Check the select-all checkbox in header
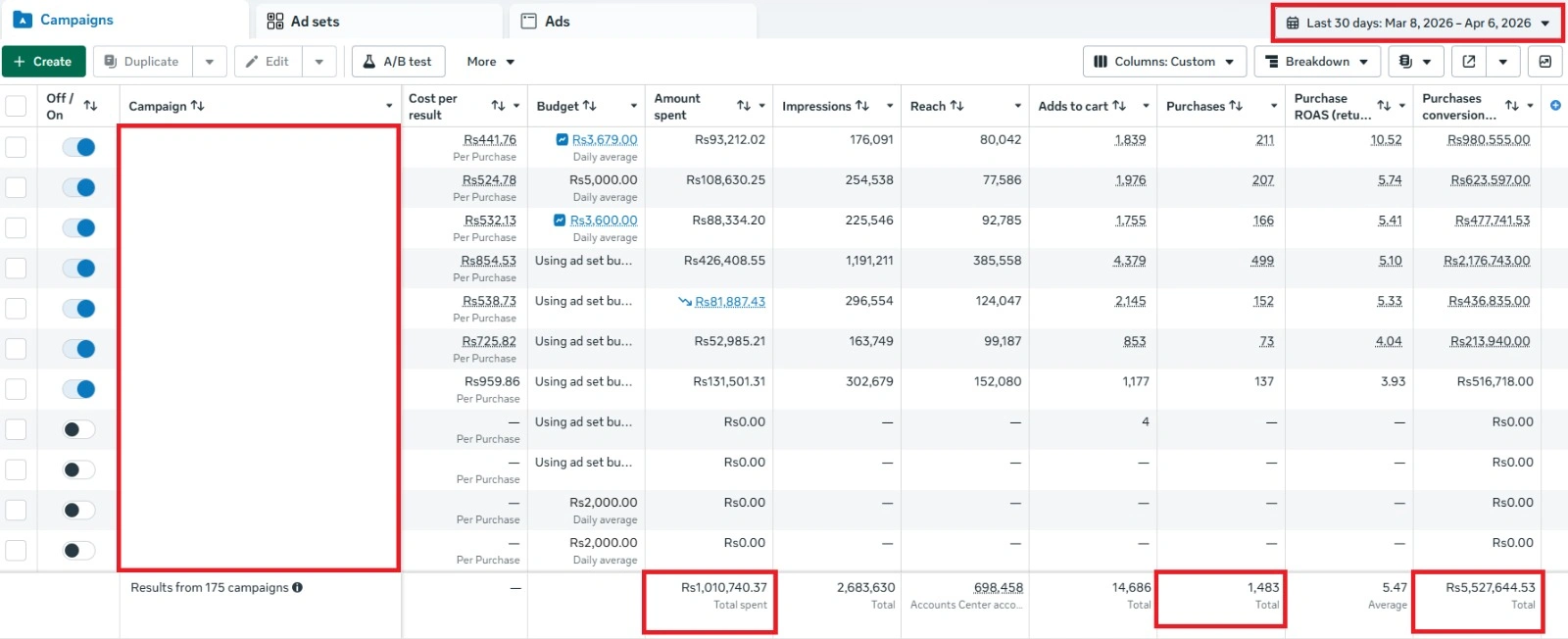The height and width of the screenshot is (639, 1568). (16, 106)
